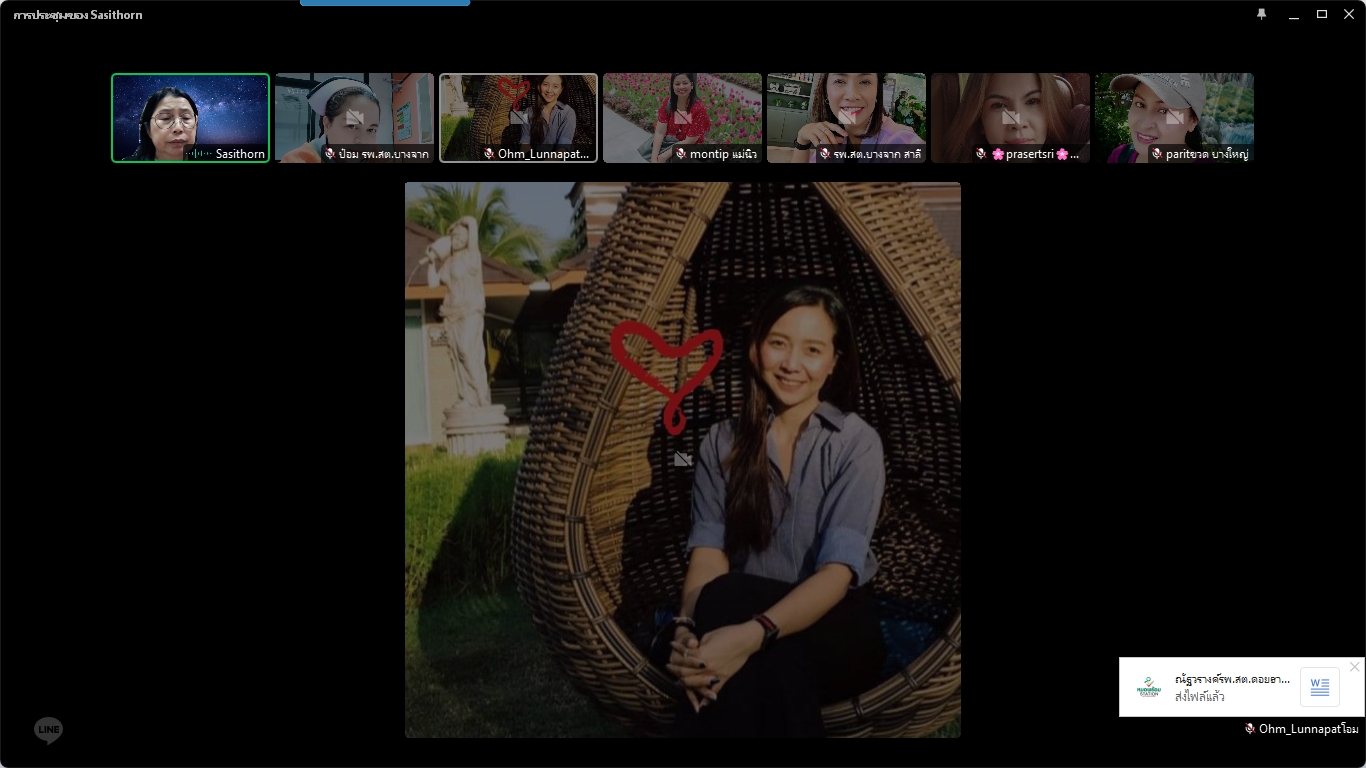Select montip แม่นิว participant thumbnail
Viewport: 1366px width, 768px height.
tap(682, 100)
